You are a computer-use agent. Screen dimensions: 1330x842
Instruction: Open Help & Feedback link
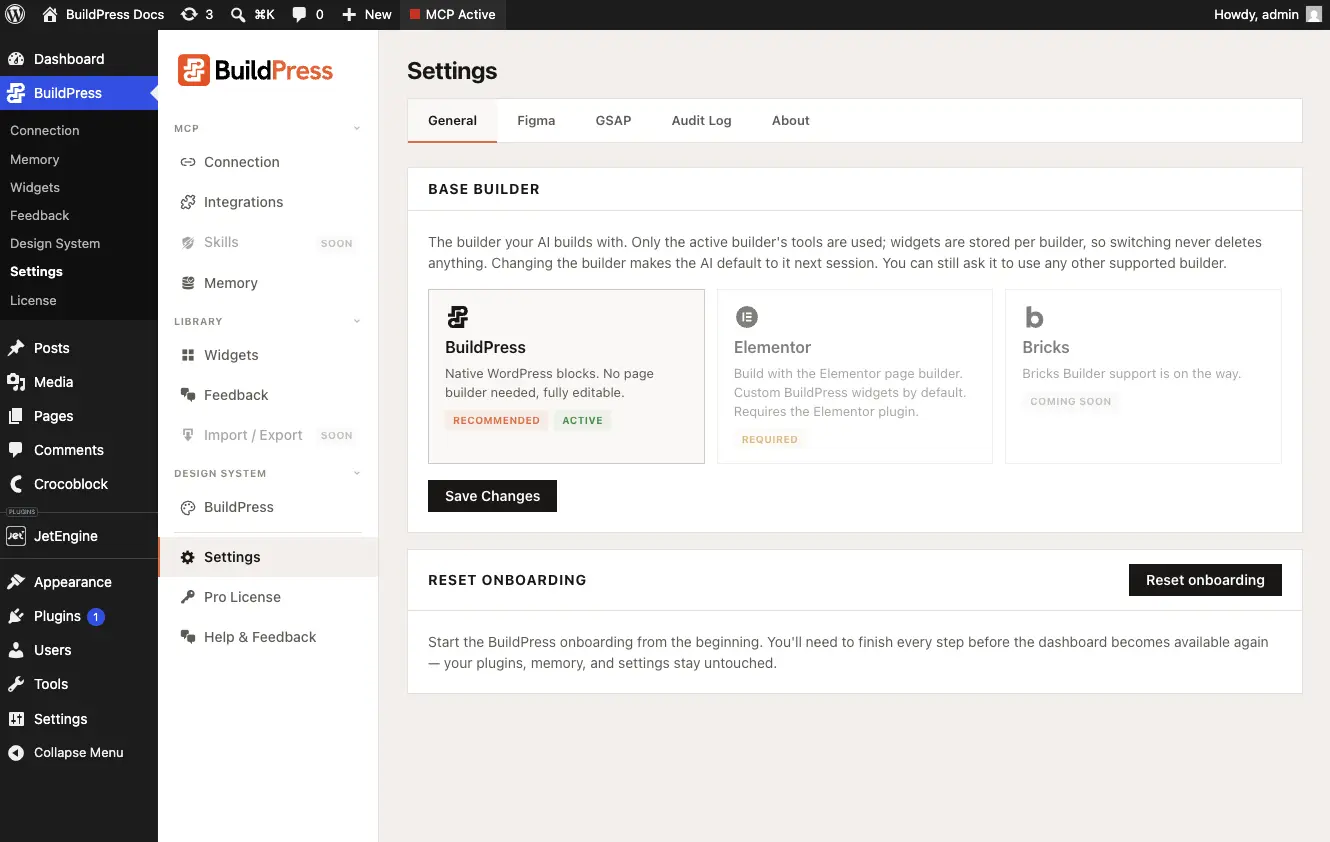[268, 637]
